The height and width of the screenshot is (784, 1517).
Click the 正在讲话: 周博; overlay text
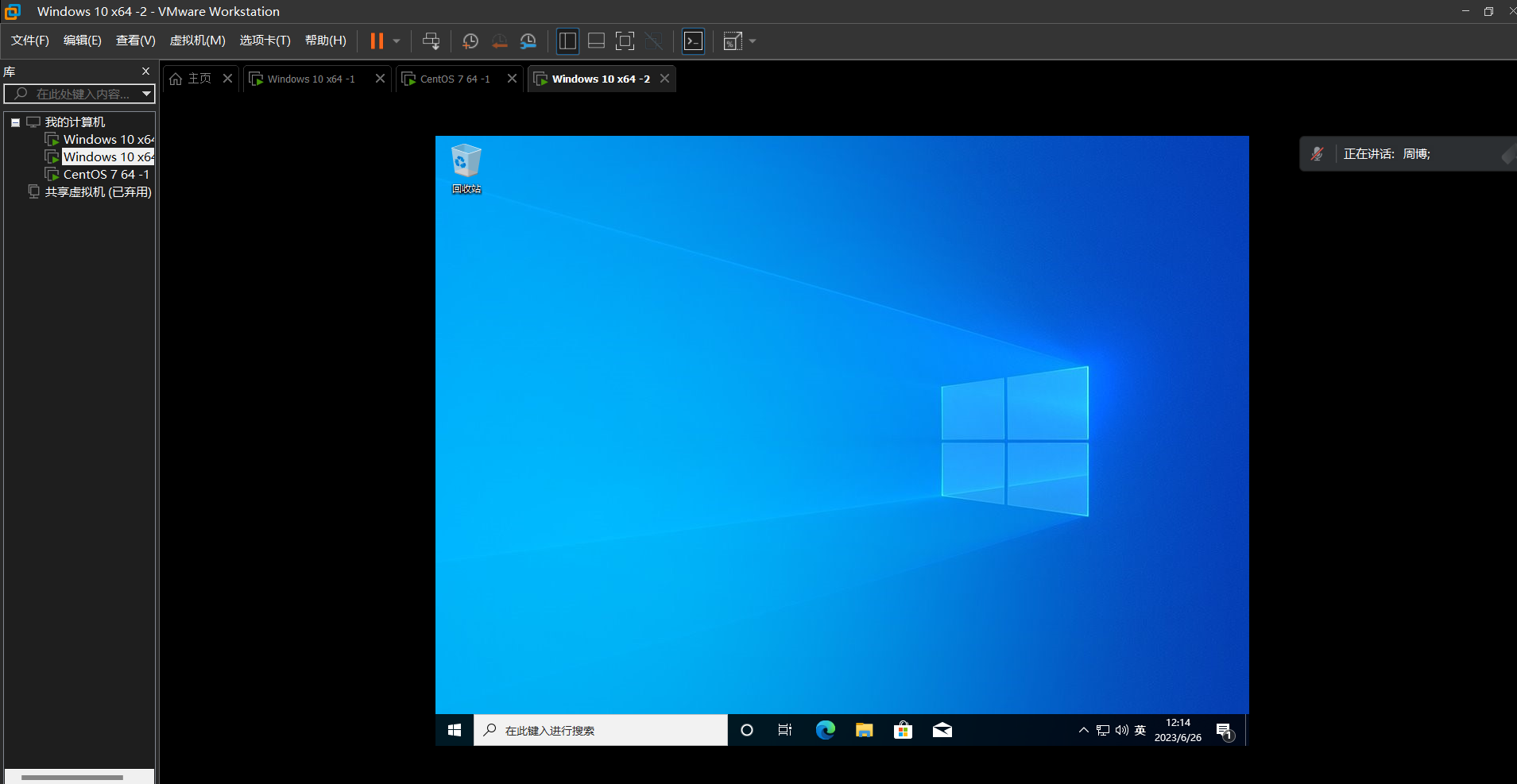click(x=1387, y=154)
